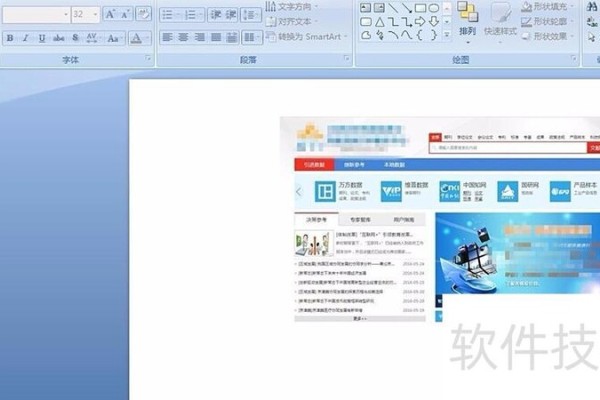Click the Decrease Font Size icon
Screen dimensions: 600x400
pyautogui.click(x=124, y=15)
